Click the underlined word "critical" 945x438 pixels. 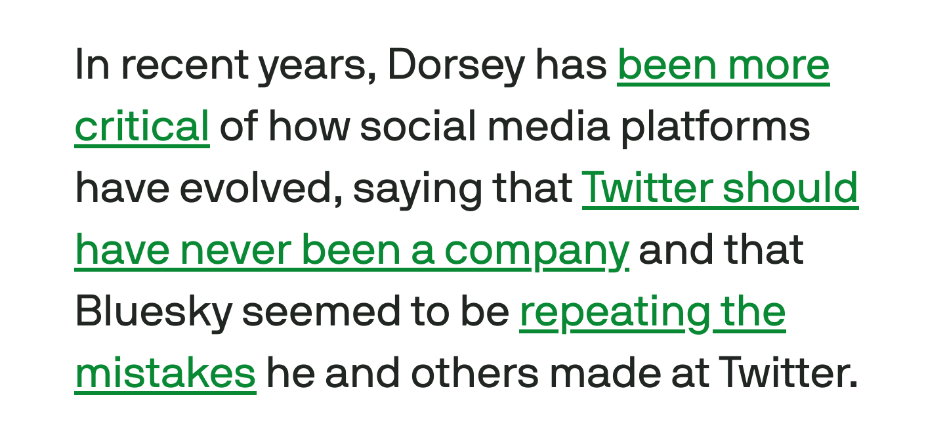coord(141,128)
